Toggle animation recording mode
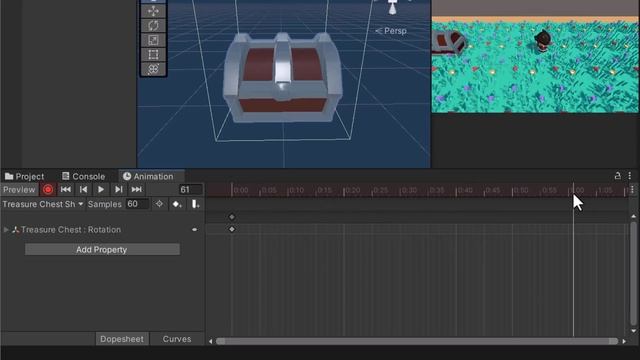This screenshot has height=360, width=640. (x=48, y=189)
